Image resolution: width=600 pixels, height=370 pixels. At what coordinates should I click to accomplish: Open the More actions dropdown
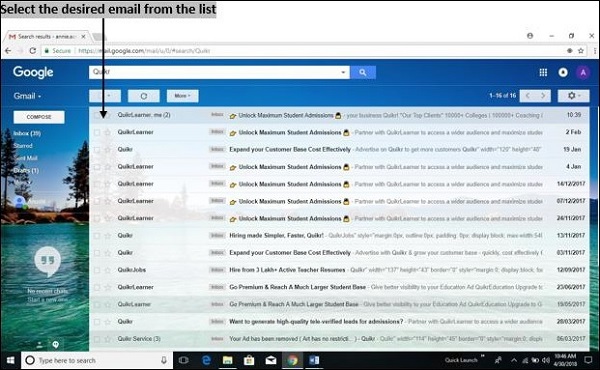(x=183, y=96)
